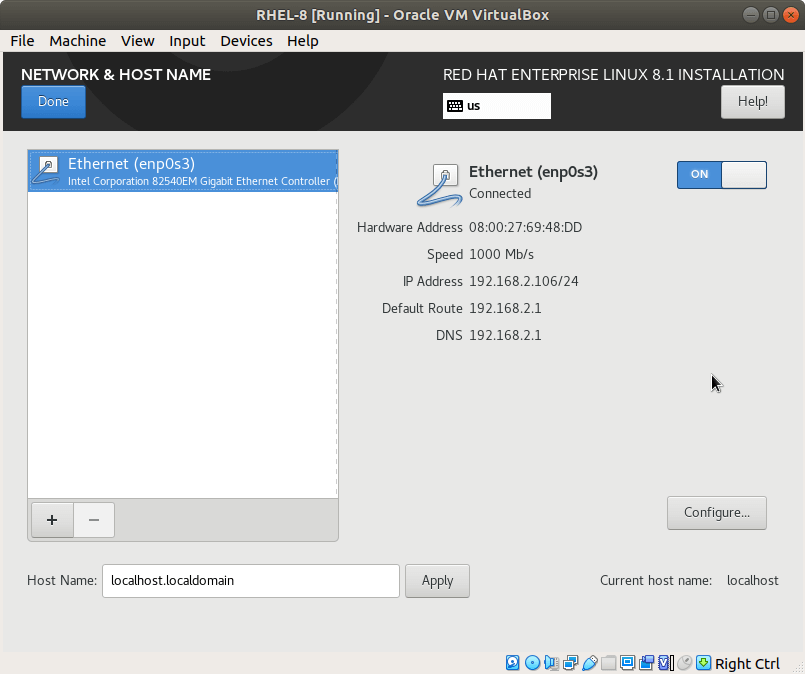Click the Speed value 1000 Mb/s
805x674 pixels.
501,255
